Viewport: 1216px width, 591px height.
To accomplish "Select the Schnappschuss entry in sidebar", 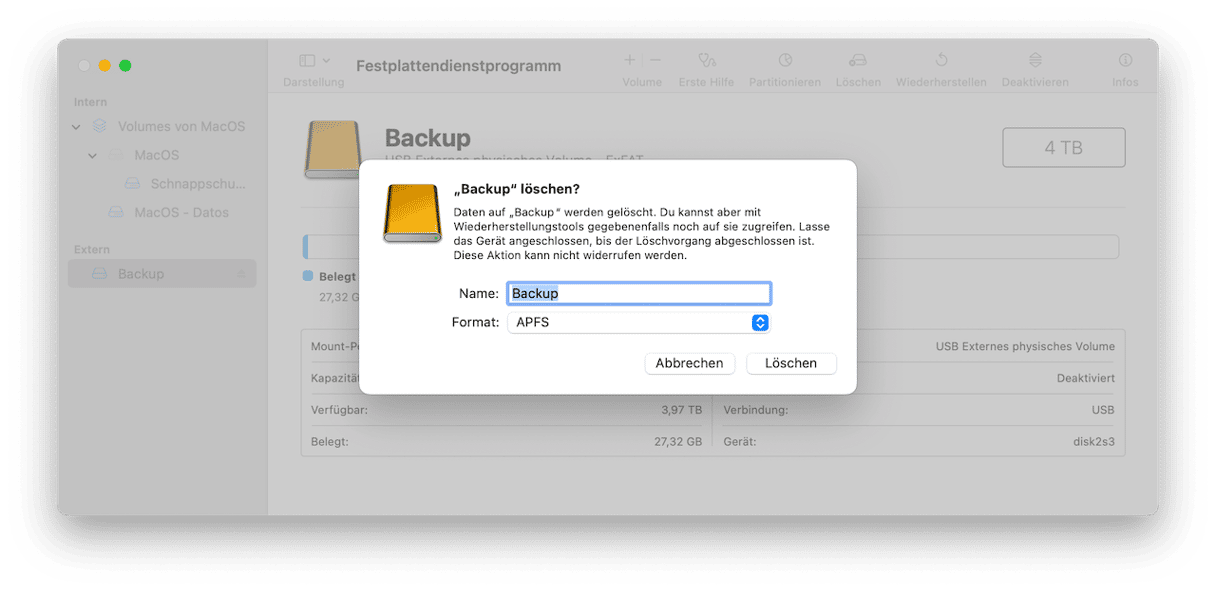I will [197, 184].
